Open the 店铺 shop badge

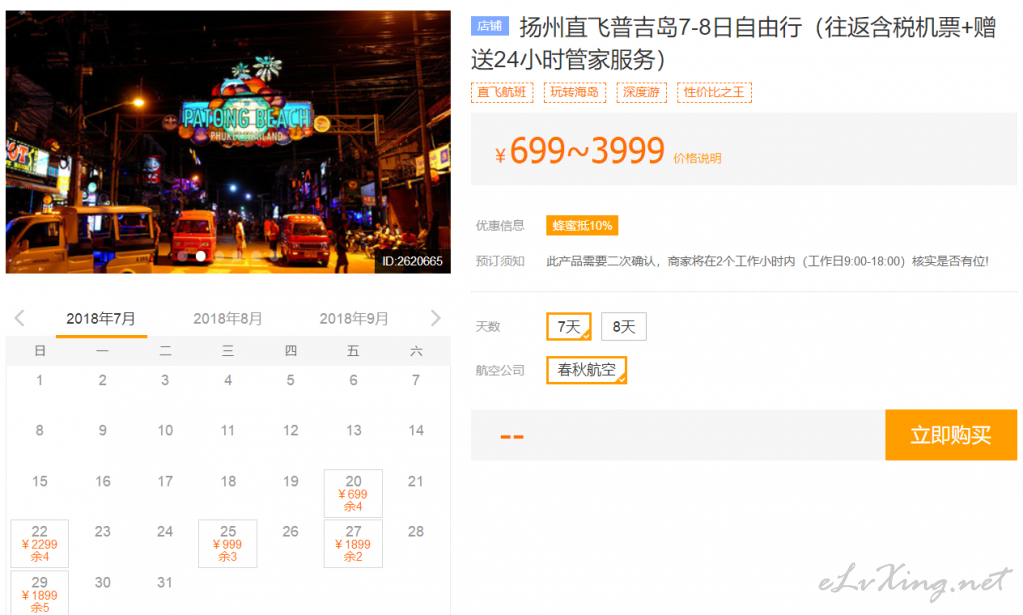[x=489, y=25]
